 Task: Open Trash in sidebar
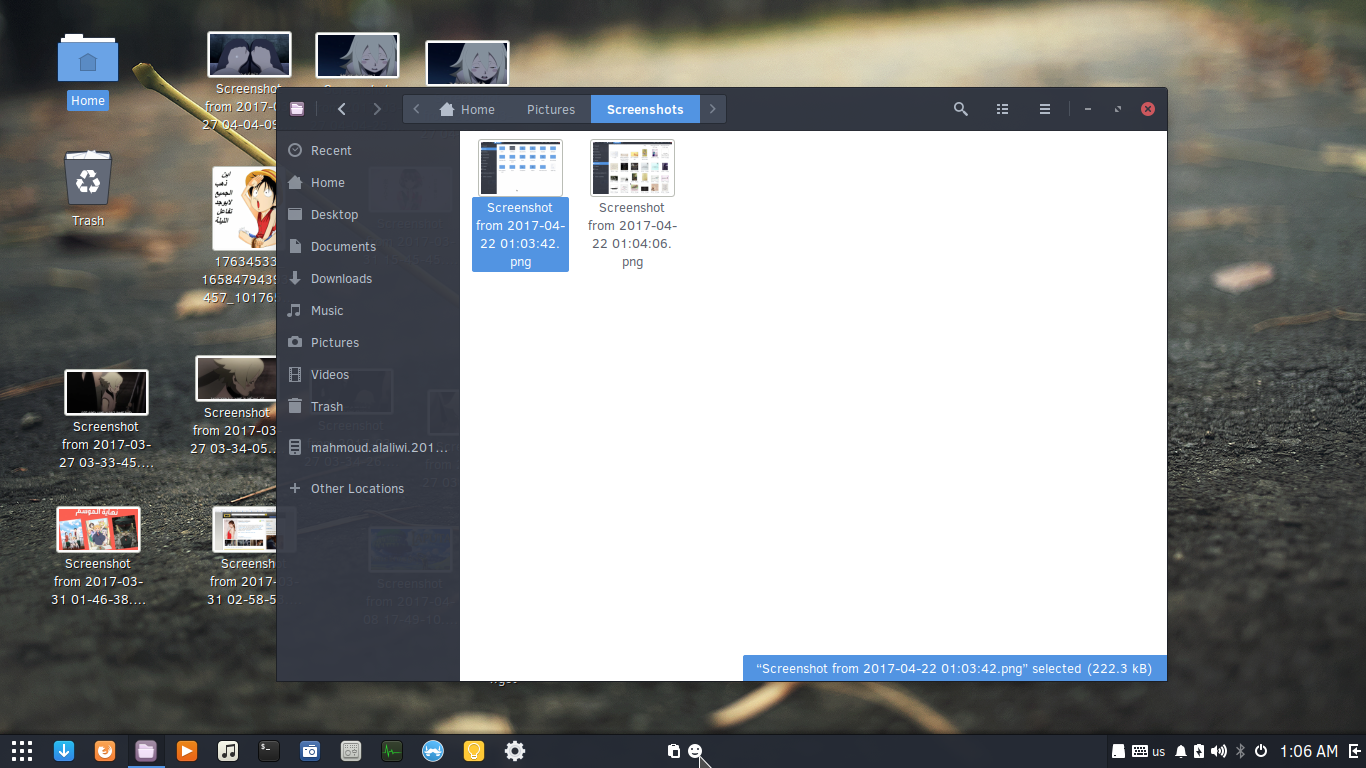tap(368, 406)
